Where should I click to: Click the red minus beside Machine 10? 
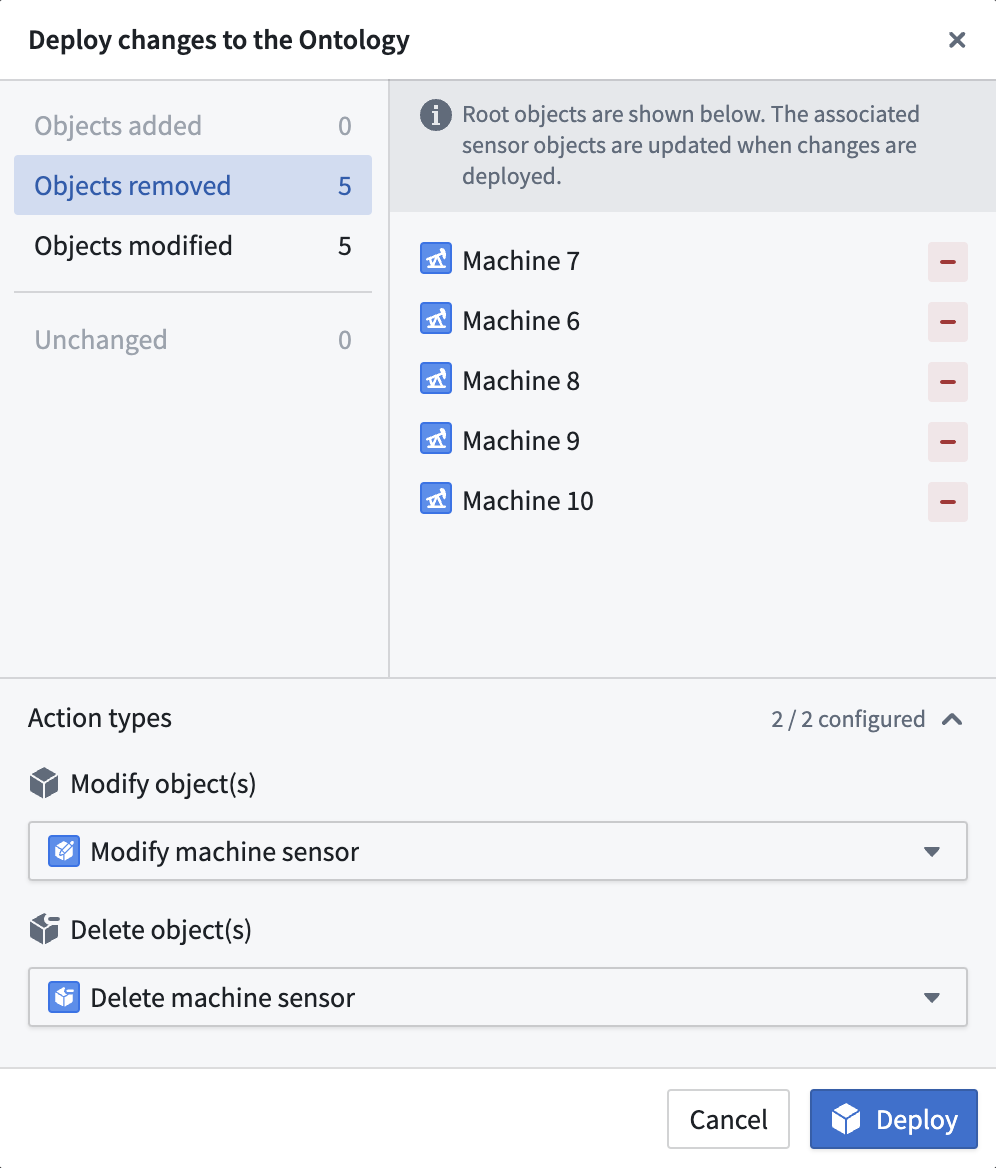(948, 502)
